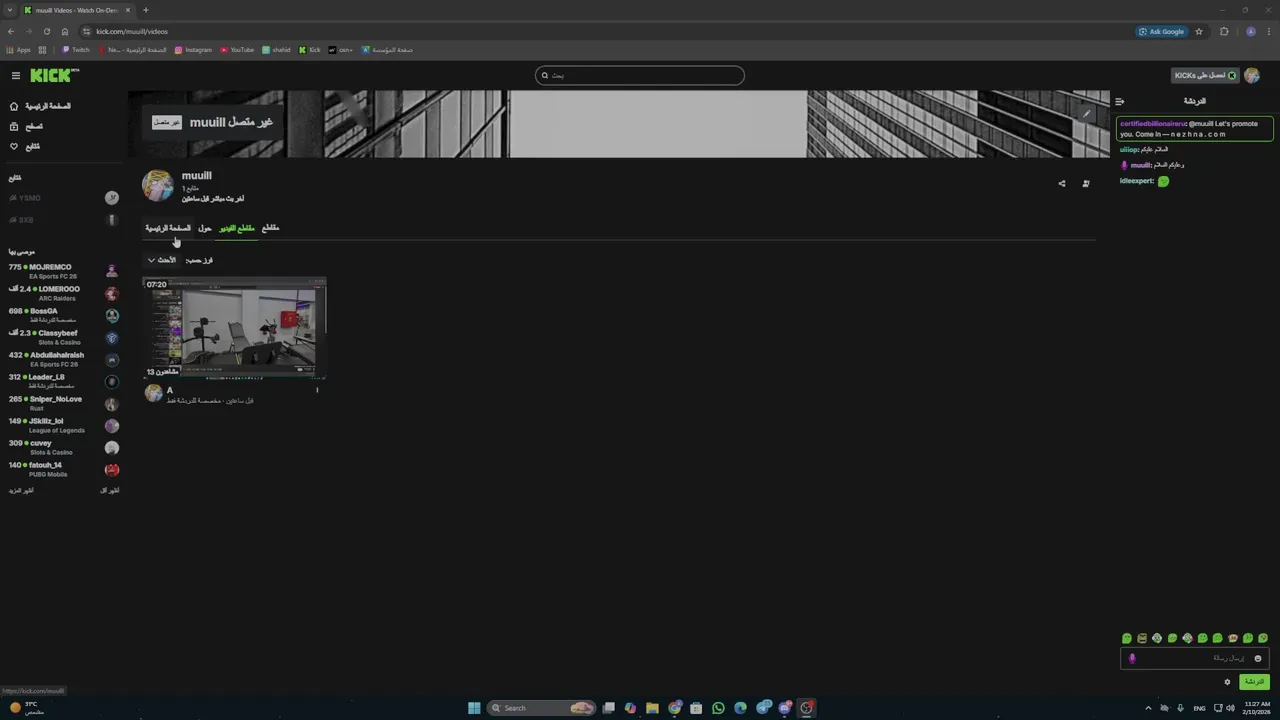Image resolution: width=1280 pixels, height=720 pixels.
Task: Switch to channel Home tab
Action: tap(167, 228)
